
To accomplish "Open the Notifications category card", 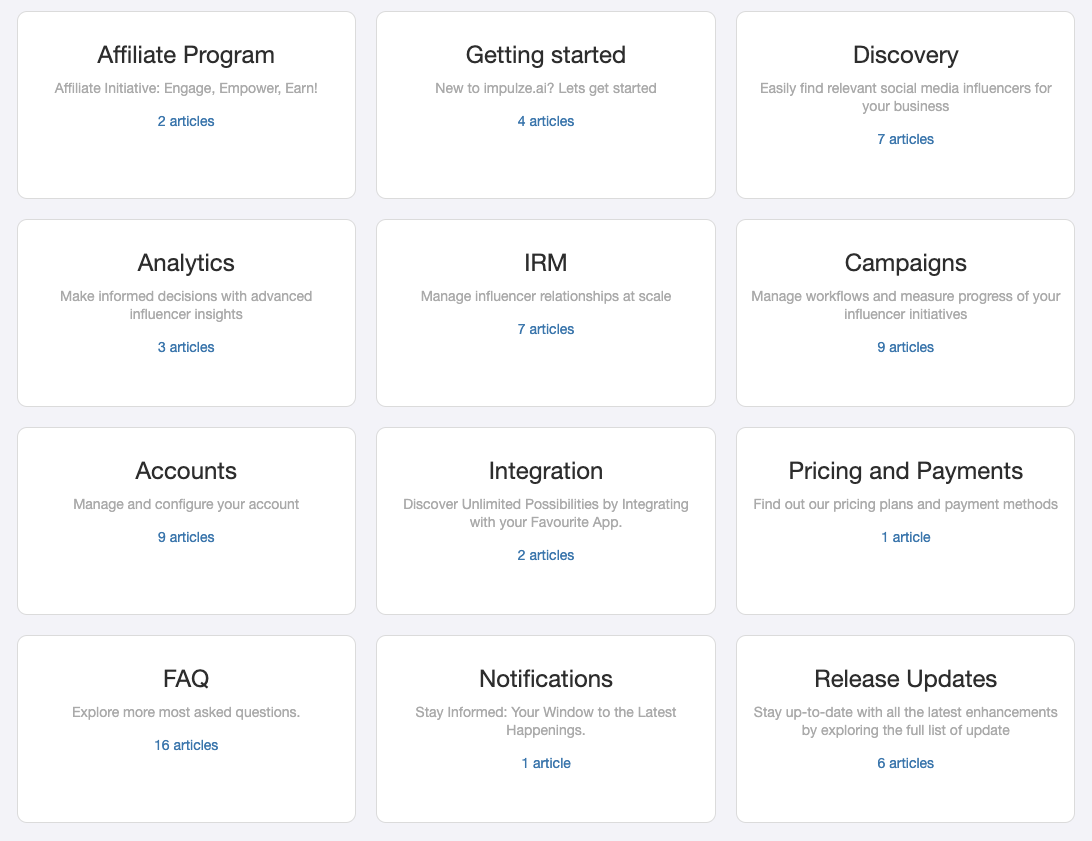I will tap(545, 679).
